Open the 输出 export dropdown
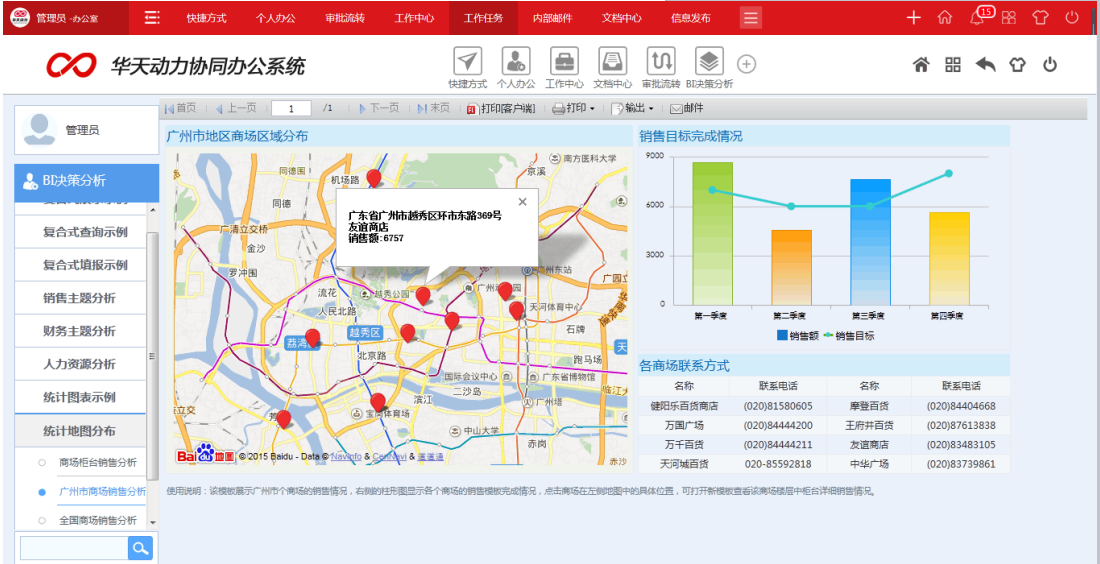 (x=633, y=108)
